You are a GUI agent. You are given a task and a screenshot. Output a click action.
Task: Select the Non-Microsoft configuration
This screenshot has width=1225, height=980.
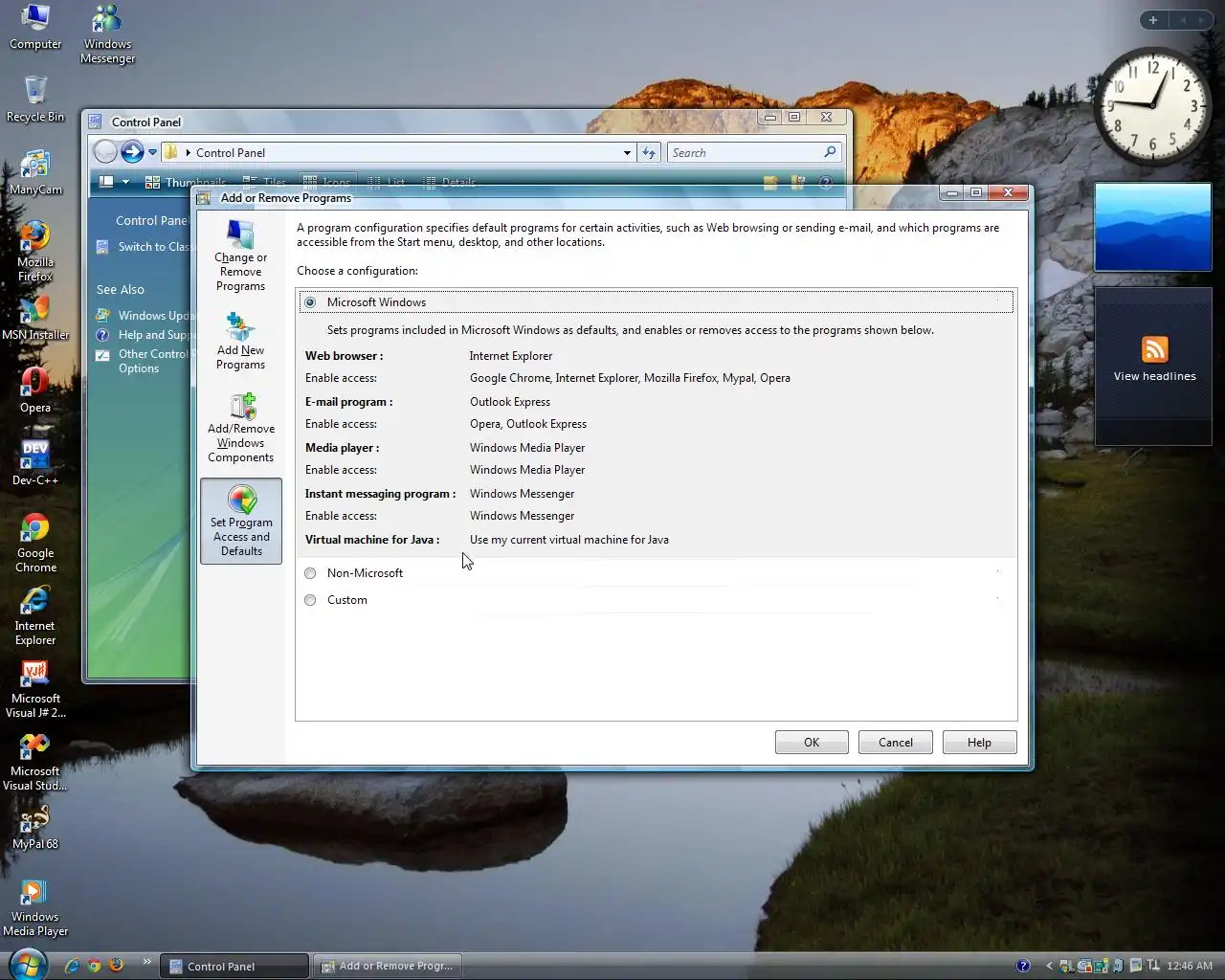coord(310,573)
